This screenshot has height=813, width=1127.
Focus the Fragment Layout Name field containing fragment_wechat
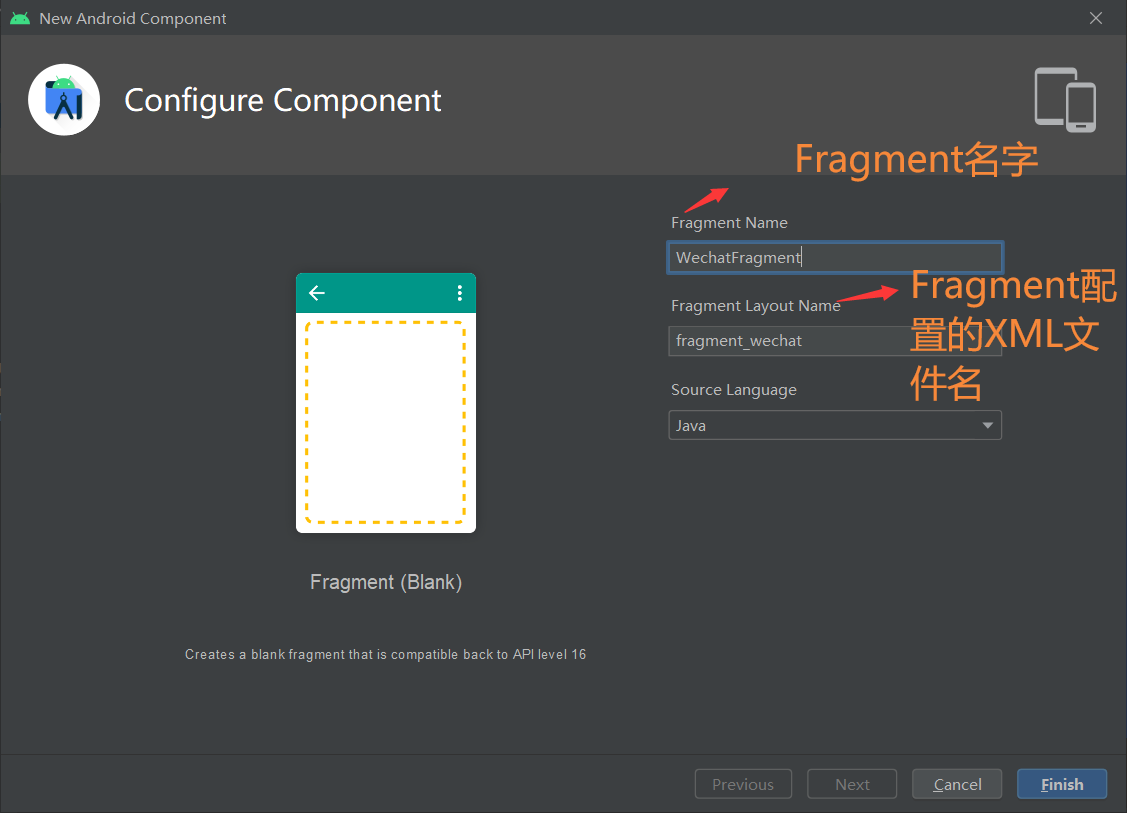[x=835, y=341]
